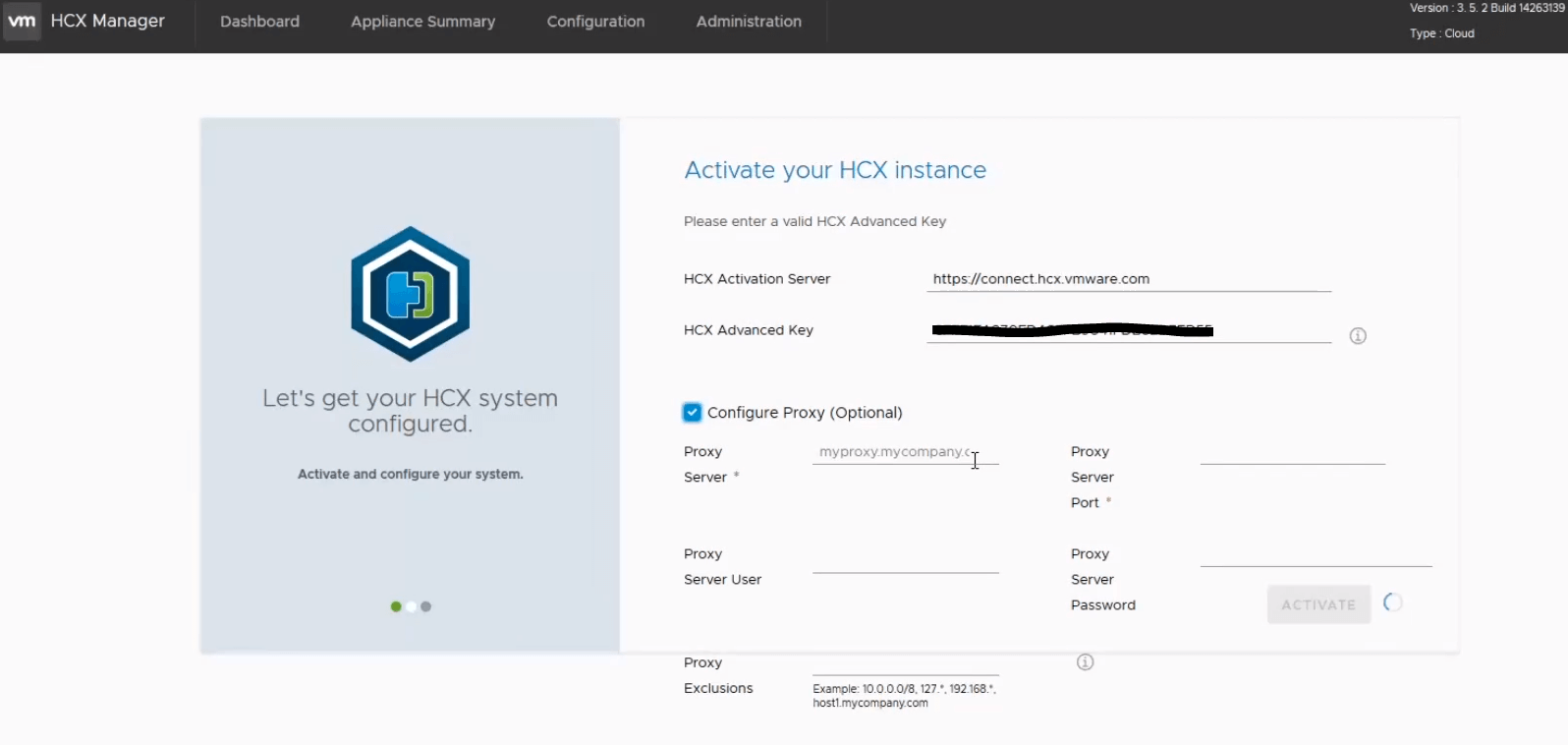Select the gray third step dot
Screen dimensions: 1568x745
click(x=426, y=606)
